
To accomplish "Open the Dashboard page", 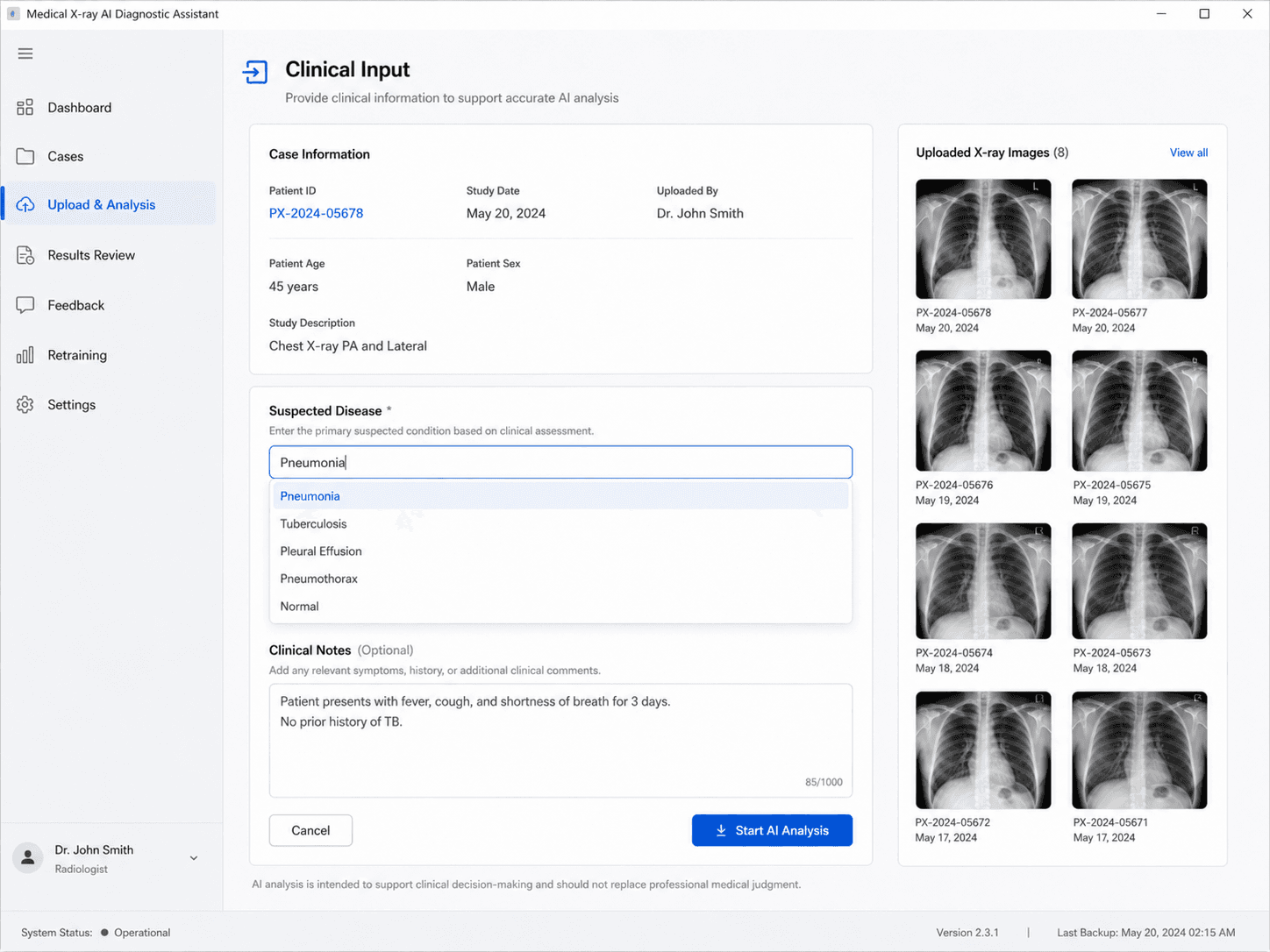I will tap(109, 107).
